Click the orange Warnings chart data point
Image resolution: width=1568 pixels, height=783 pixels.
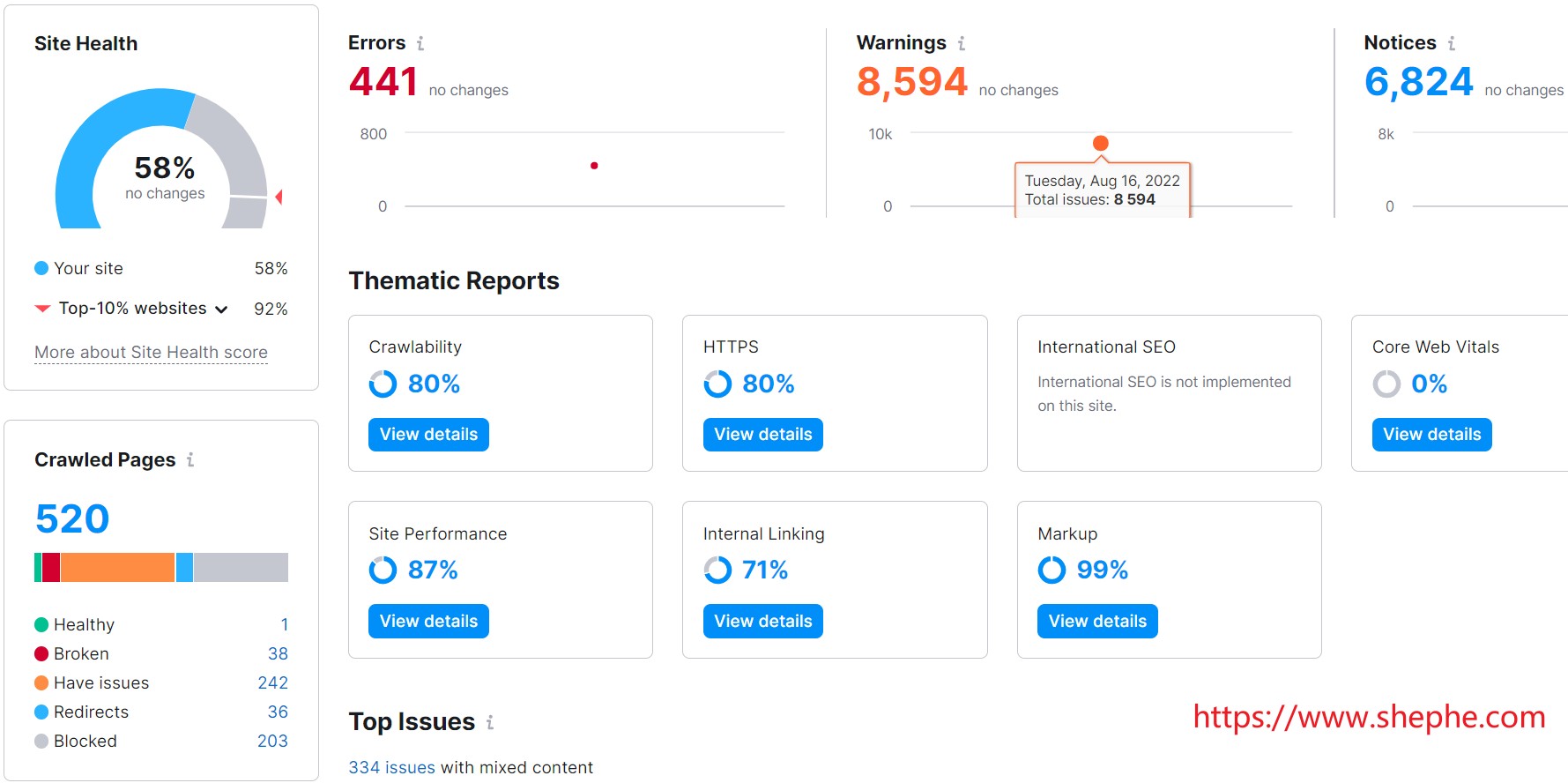point(1100,143)
